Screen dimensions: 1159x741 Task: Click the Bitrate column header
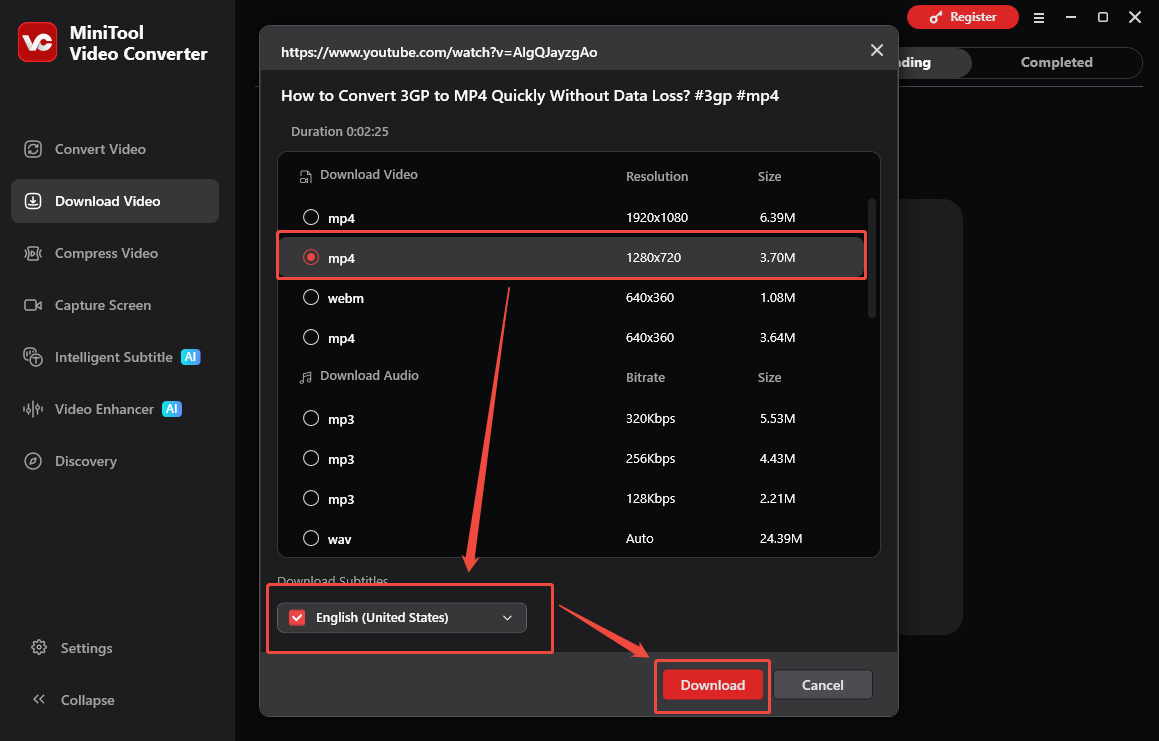coord(645,377)
